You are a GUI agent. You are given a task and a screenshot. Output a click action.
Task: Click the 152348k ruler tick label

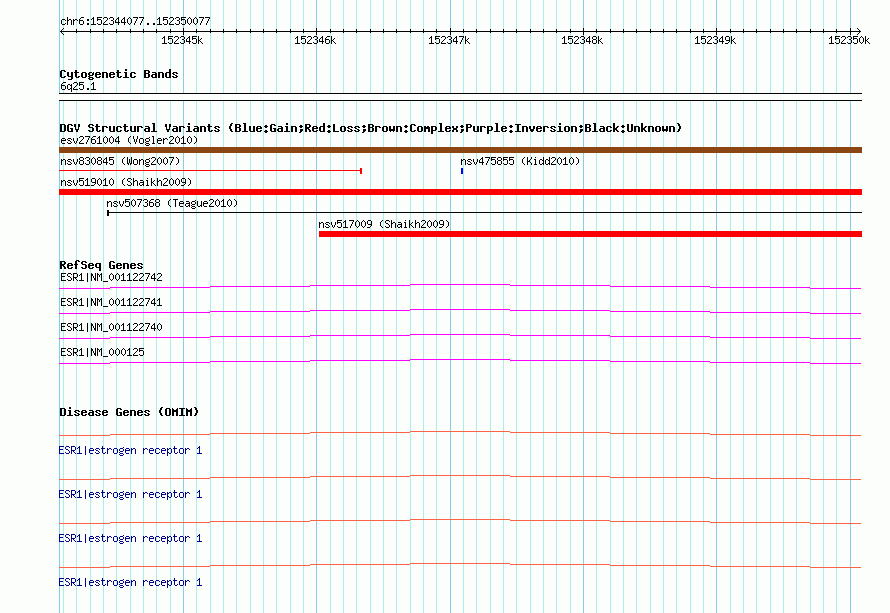click(582, 40)
